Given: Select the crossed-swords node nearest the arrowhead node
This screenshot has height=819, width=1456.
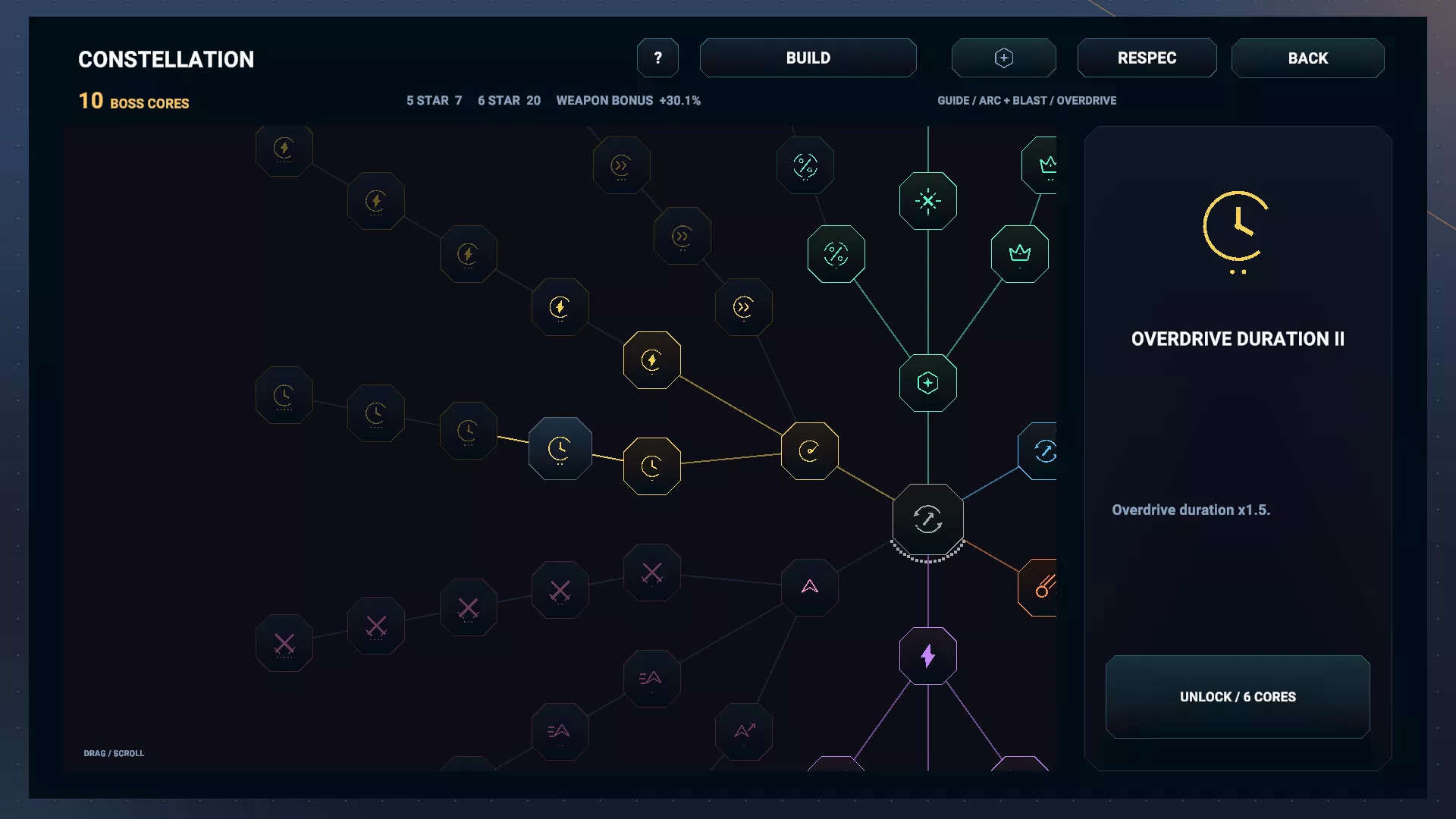Looking at the screenshot, I should pyautogui.click(x=651, y=573).
